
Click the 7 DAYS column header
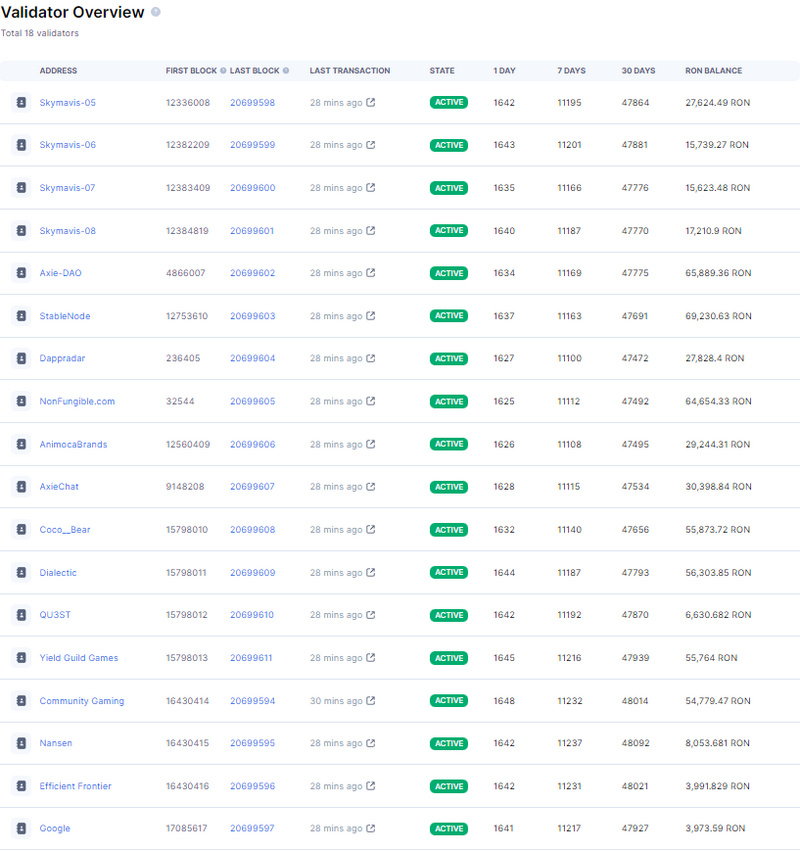571,71
